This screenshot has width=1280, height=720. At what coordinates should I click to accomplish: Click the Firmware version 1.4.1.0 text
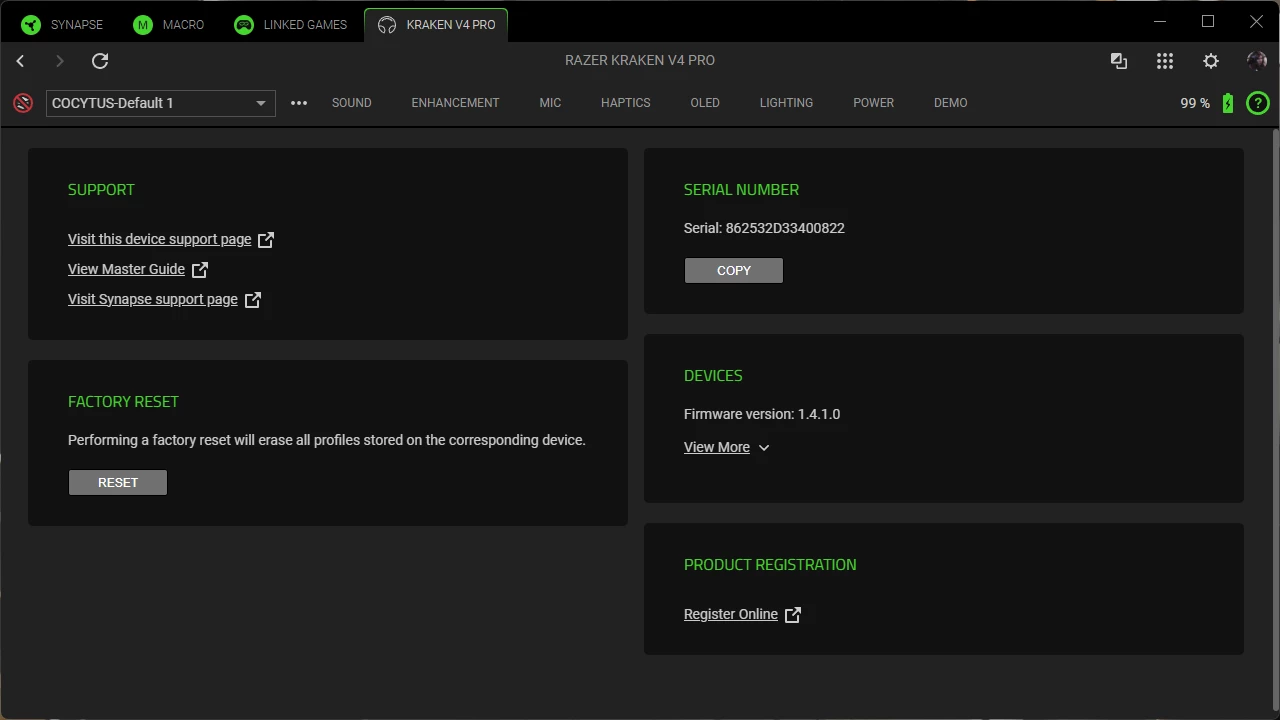[762, 414]
